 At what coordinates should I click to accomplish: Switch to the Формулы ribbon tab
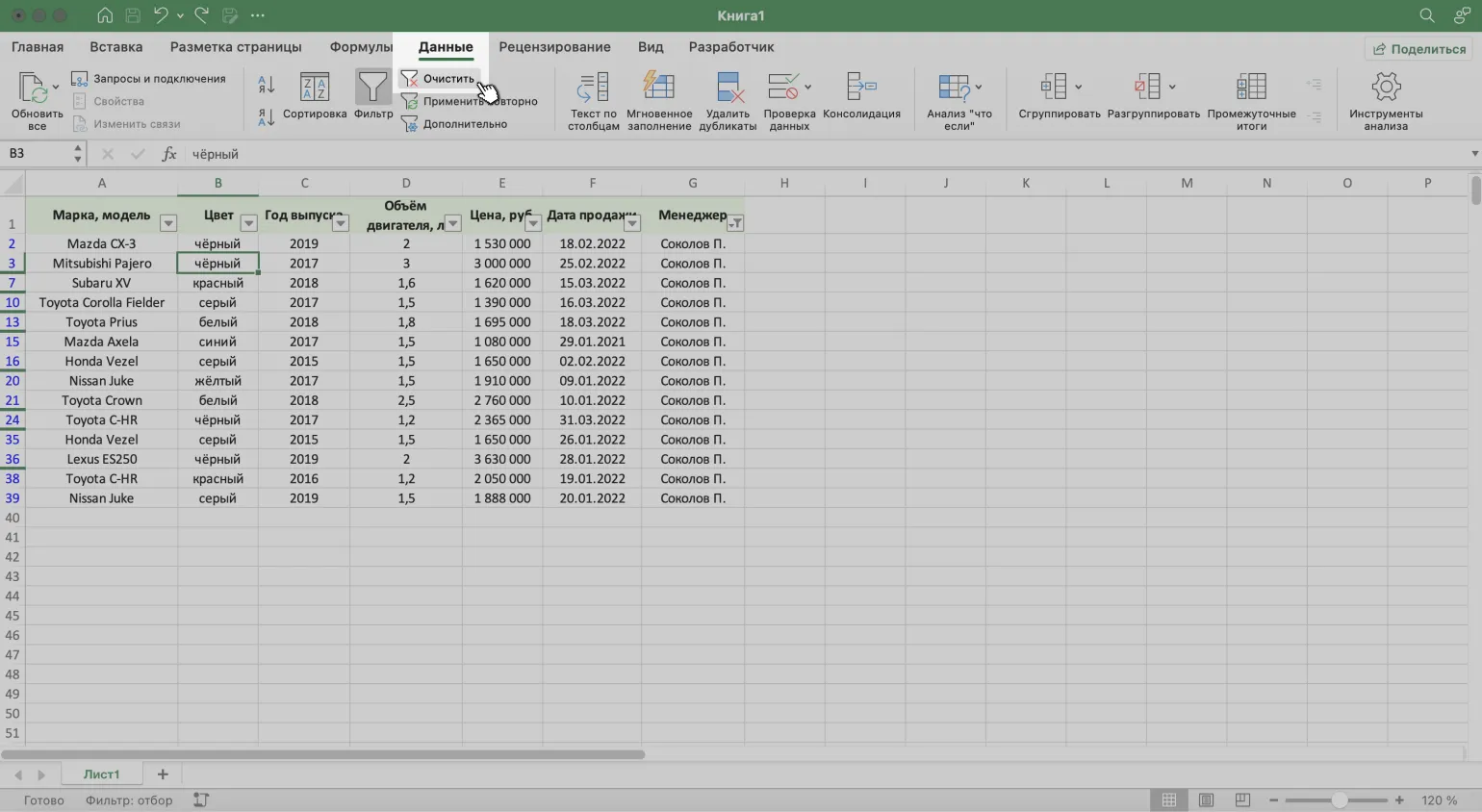pyautogui.click(x=361, y=47)
